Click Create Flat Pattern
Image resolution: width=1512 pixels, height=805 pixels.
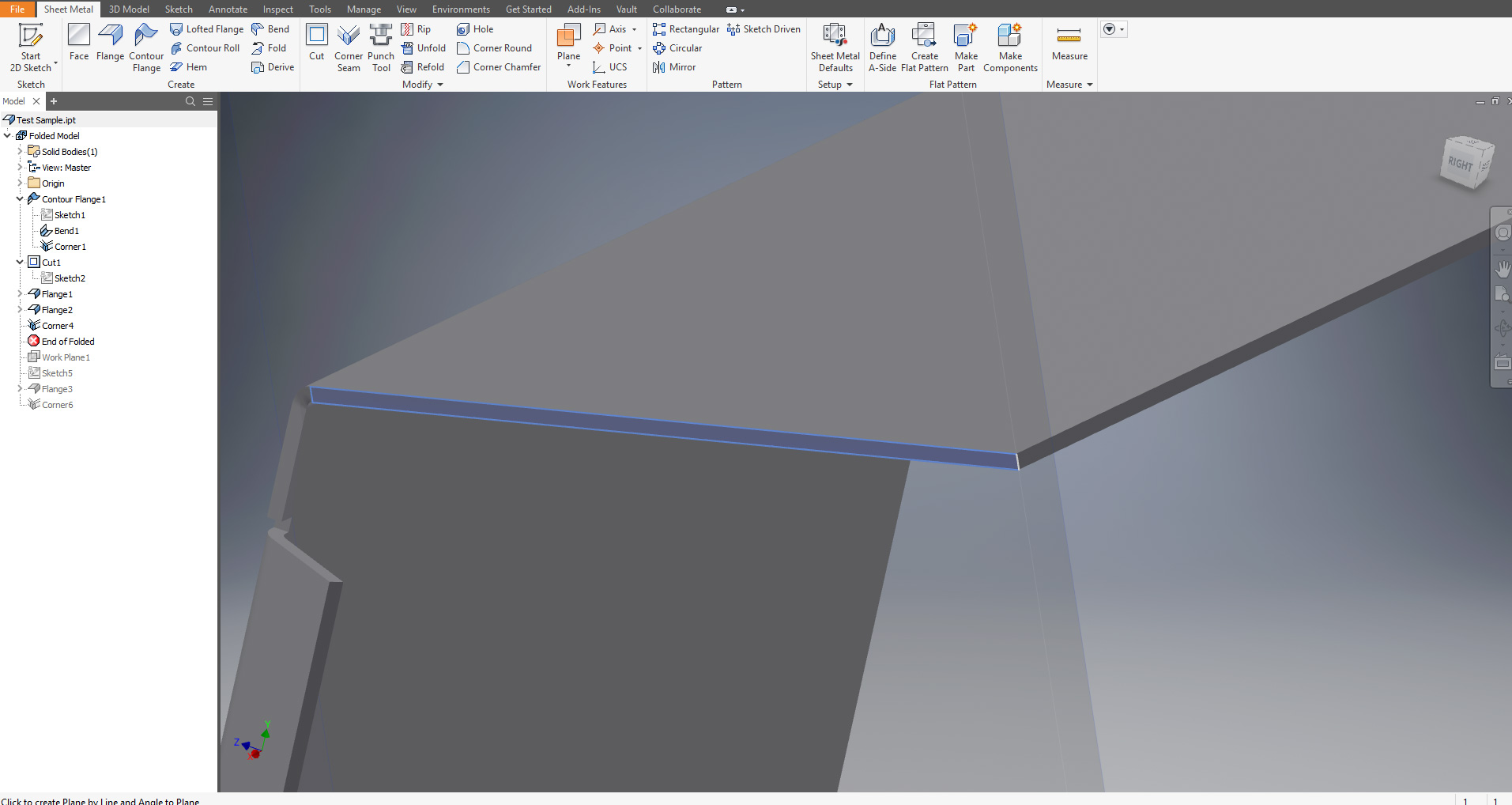point(925,47)
